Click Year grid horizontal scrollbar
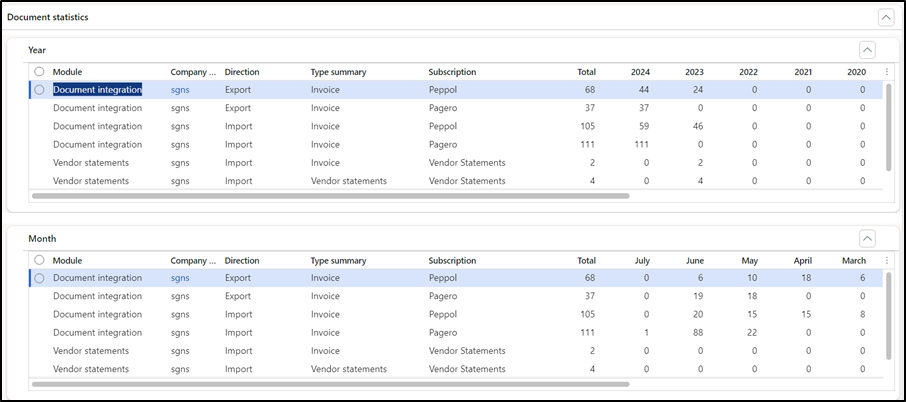 click(331, 196)
